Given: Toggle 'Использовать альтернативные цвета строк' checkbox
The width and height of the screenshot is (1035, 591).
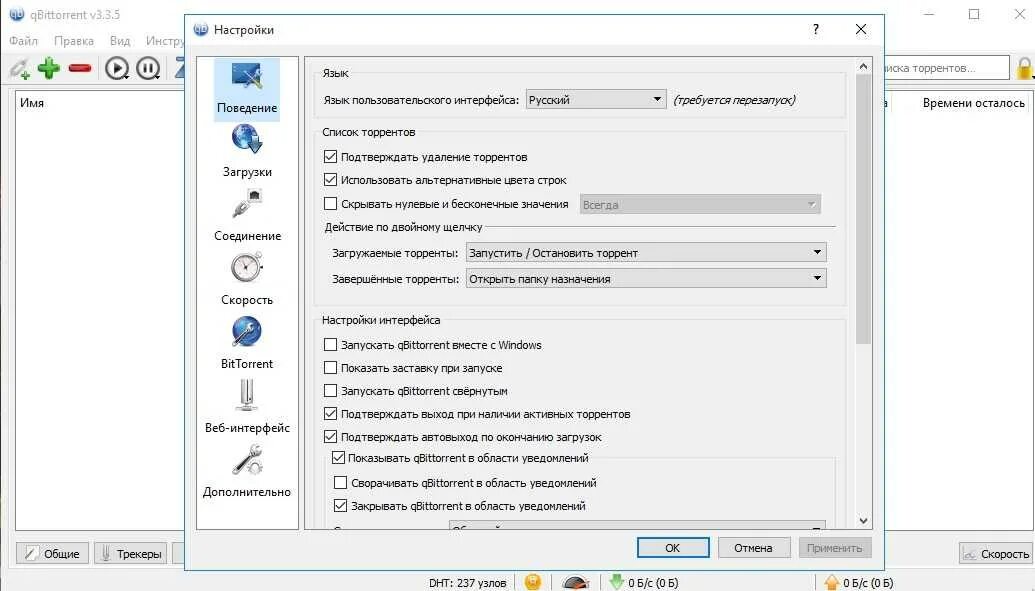Looking at the screenshot, I should coord(331,180).
